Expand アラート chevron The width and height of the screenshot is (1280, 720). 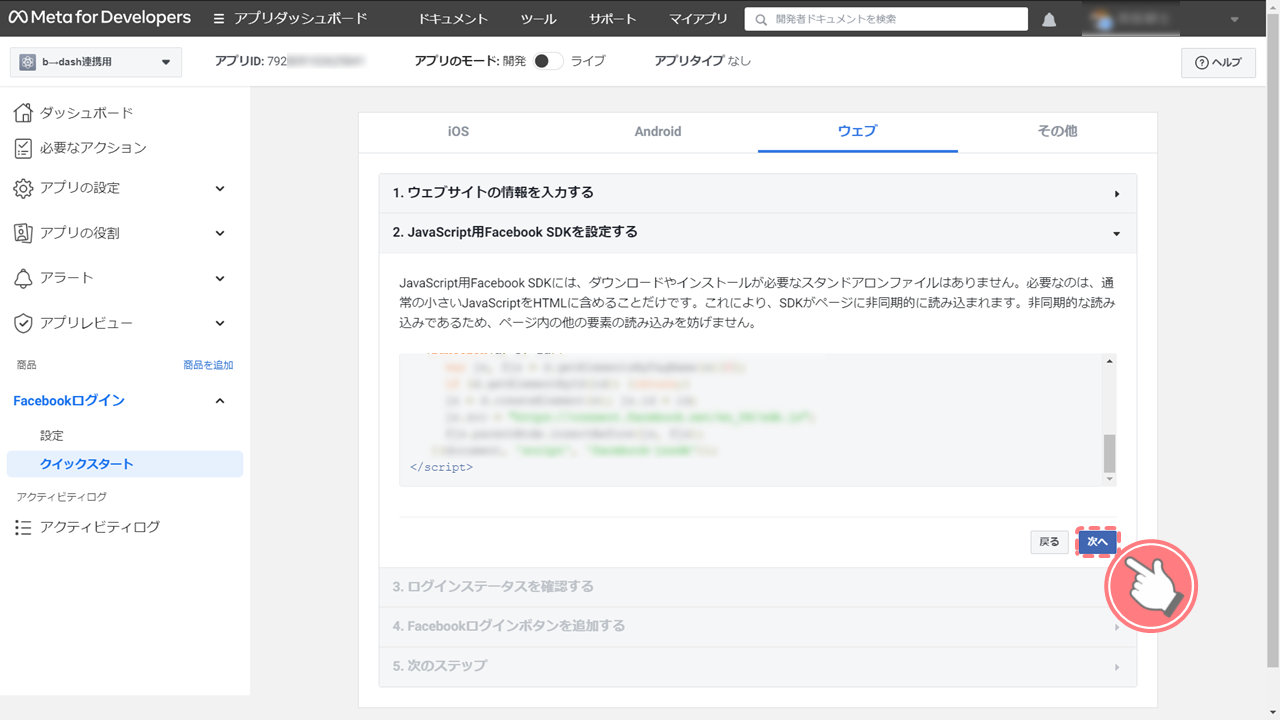point(220,278)
